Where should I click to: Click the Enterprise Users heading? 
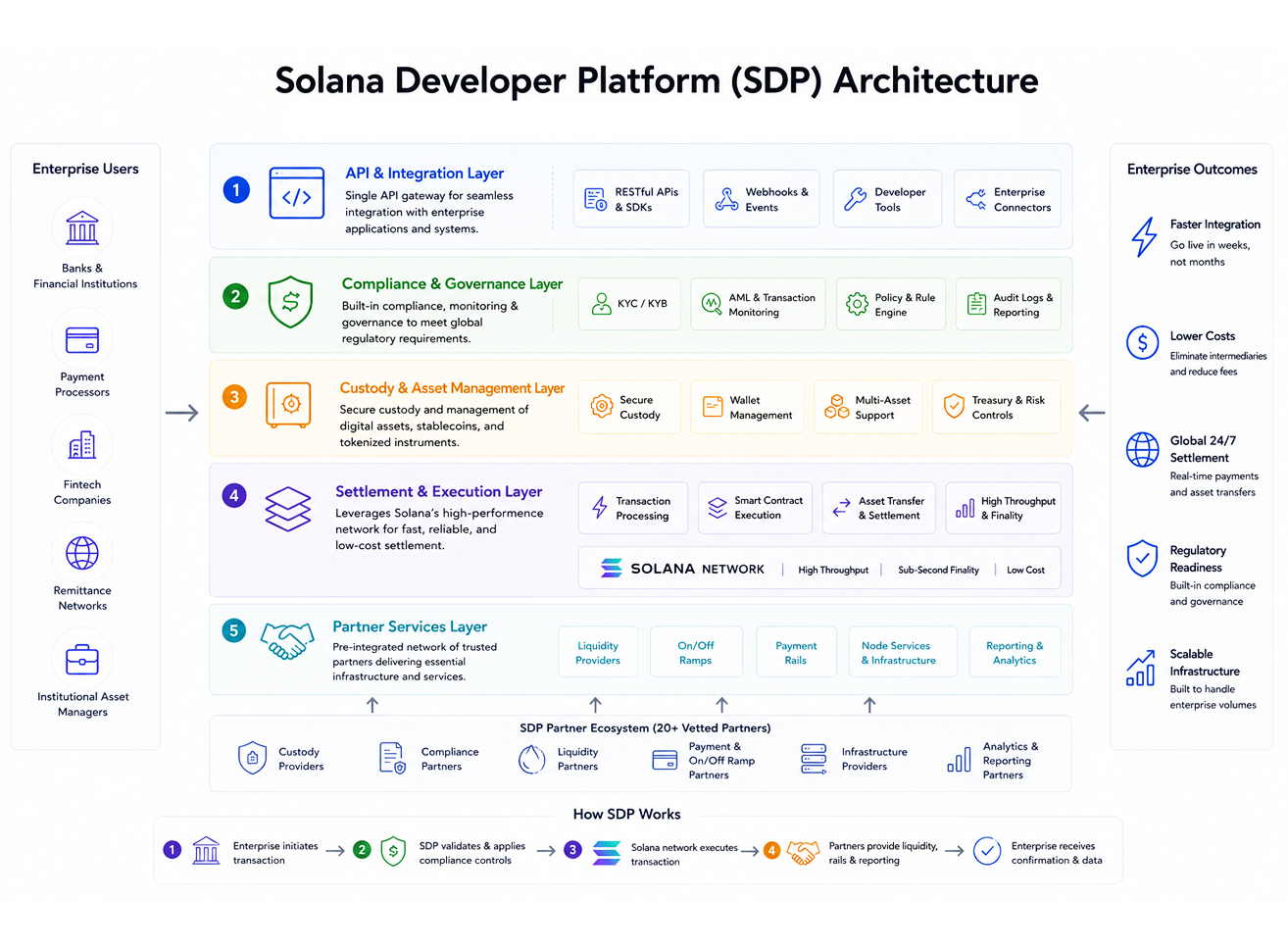(85, 169)
